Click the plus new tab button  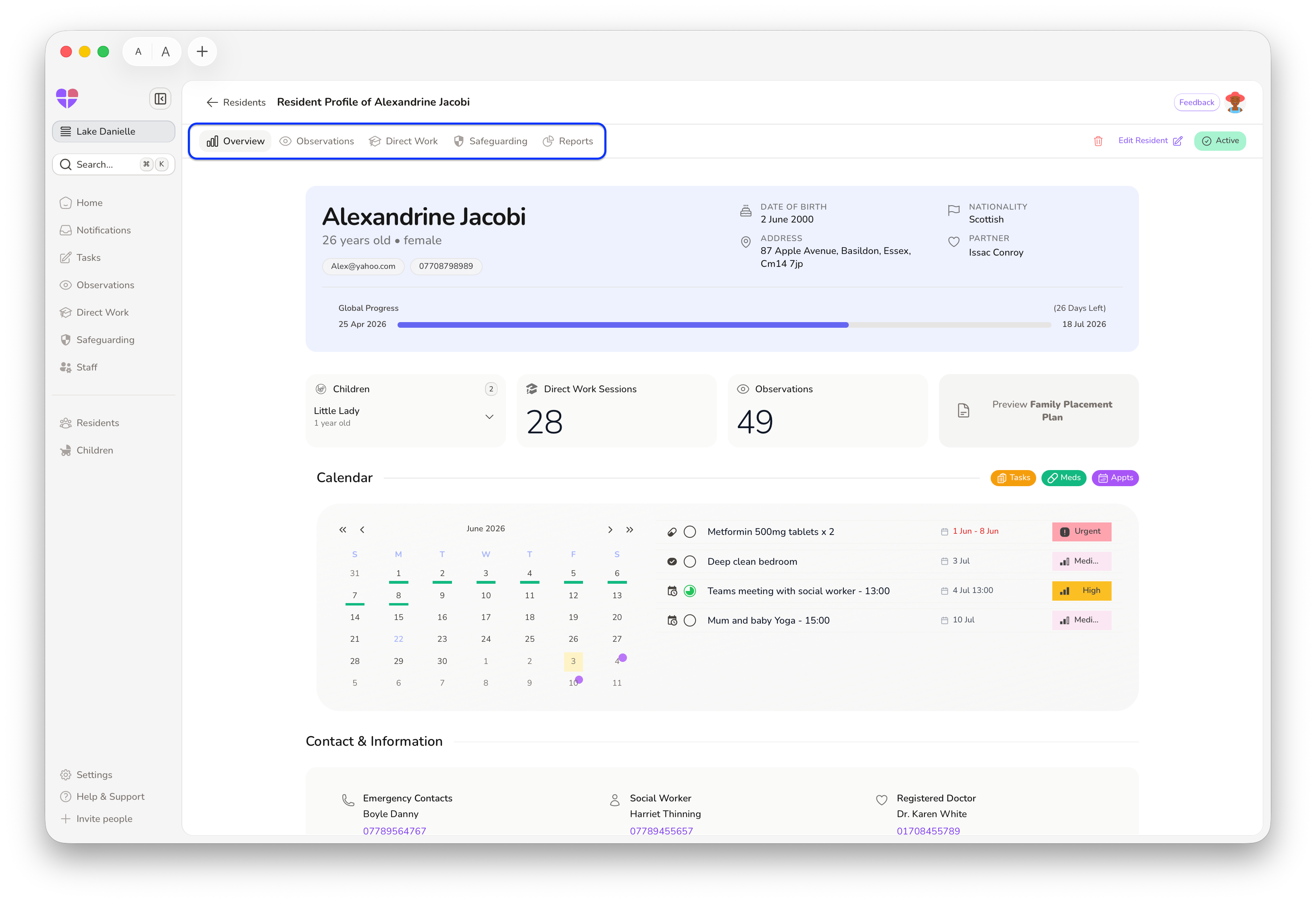202,52
